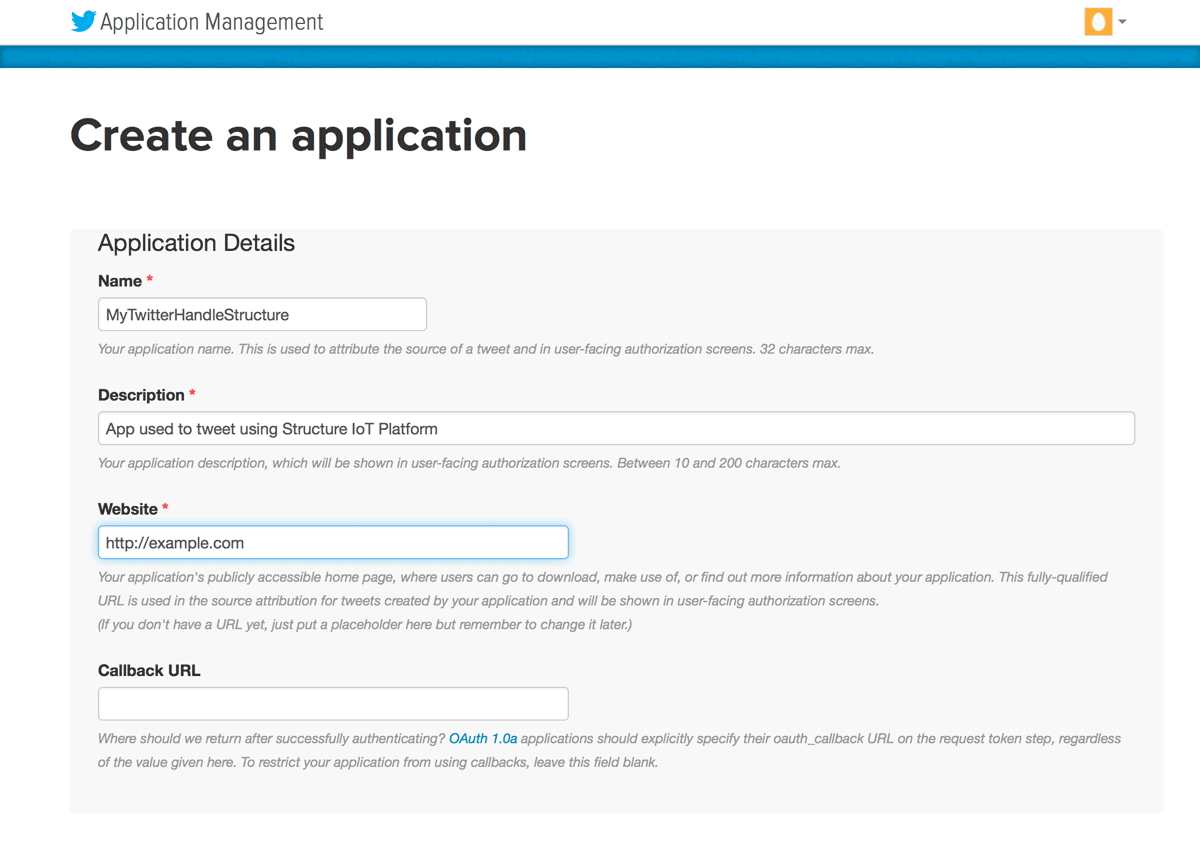Click the Website field label
Viewport: 1200px width, 866px height.
[128, 509]
